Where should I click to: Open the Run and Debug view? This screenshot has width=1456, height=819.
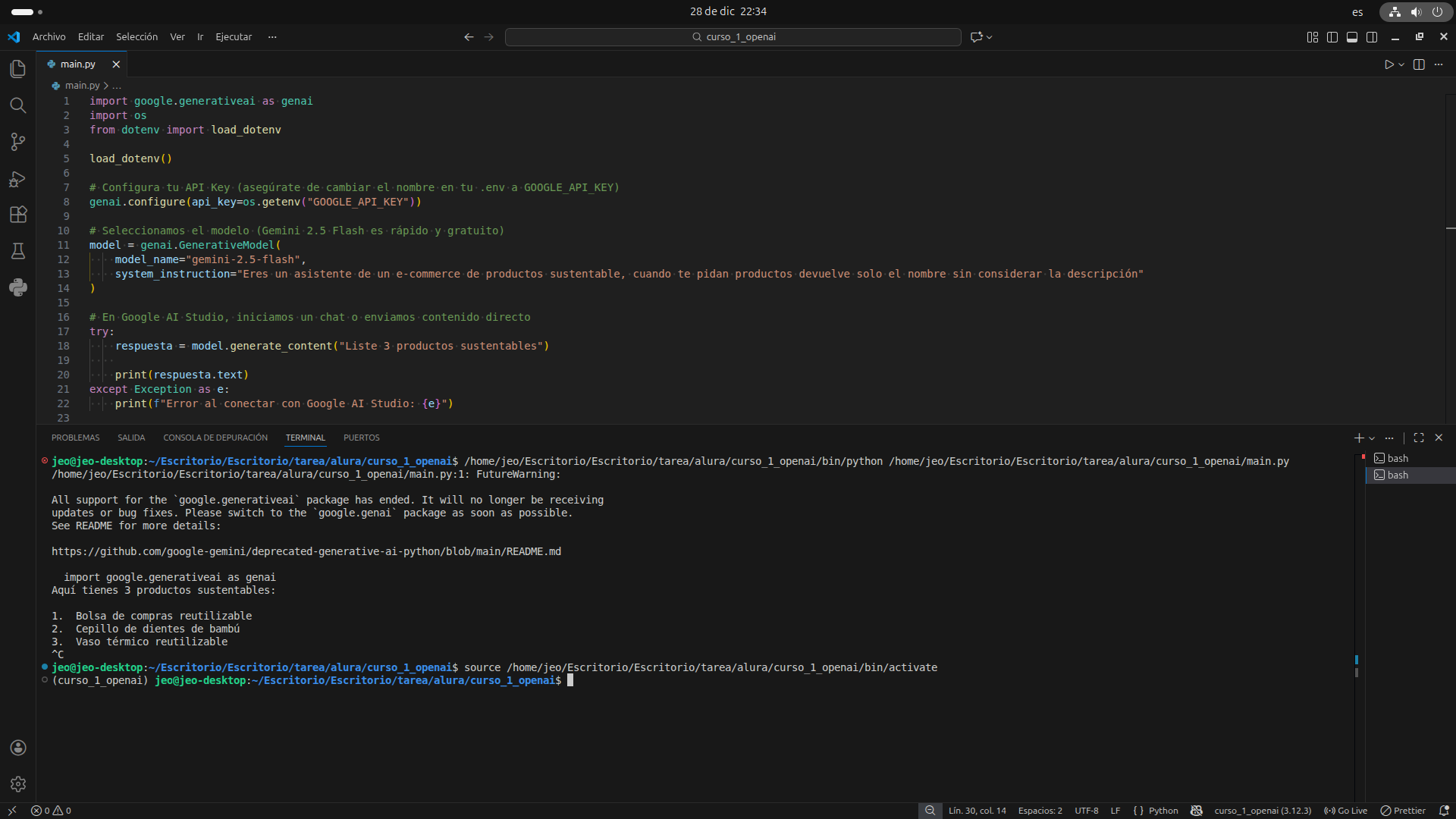pyautogui.click(x=18, y=179)
